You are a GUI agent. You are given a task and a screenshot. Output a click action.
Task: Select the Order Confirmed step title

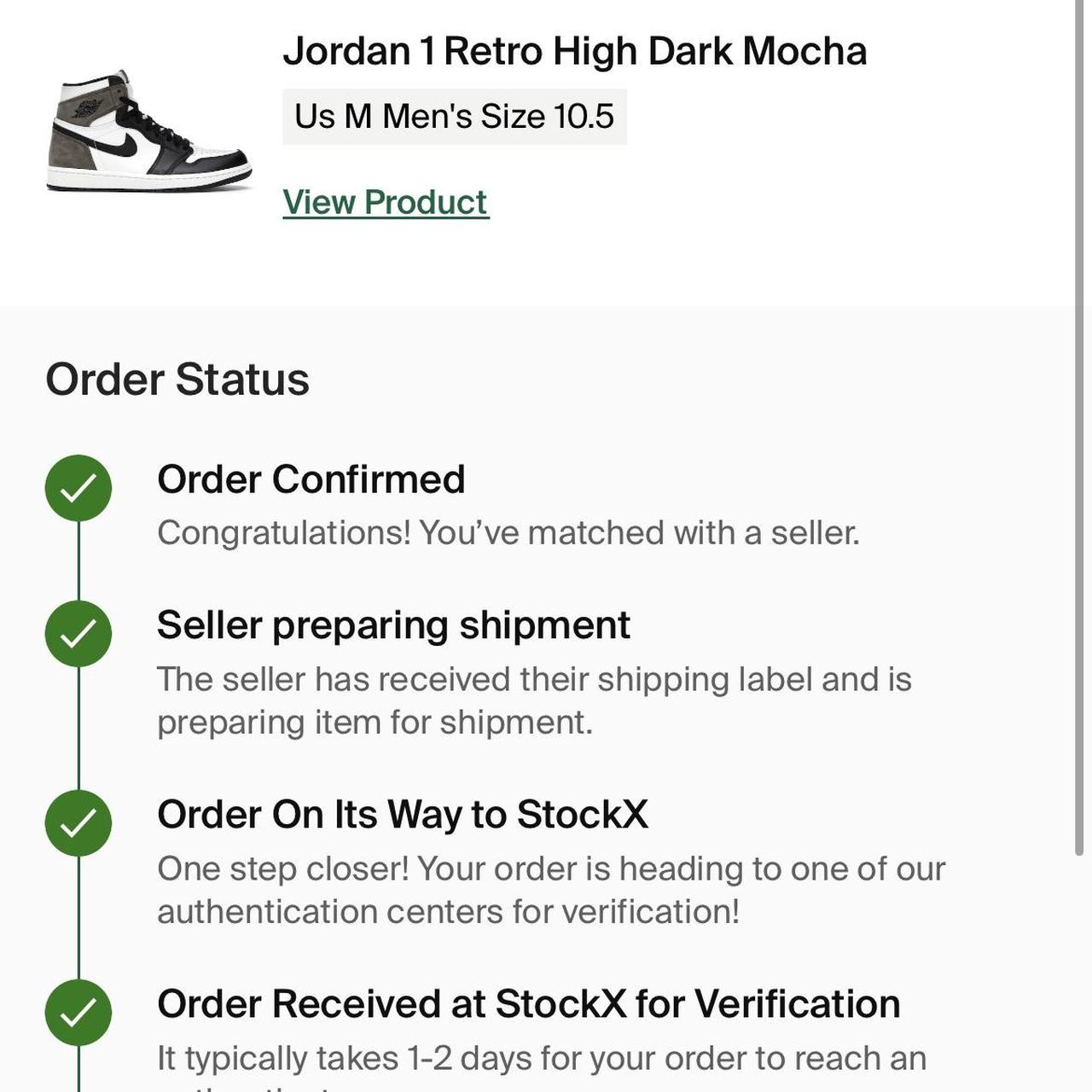pyautogui.click(x=311, y=479)
